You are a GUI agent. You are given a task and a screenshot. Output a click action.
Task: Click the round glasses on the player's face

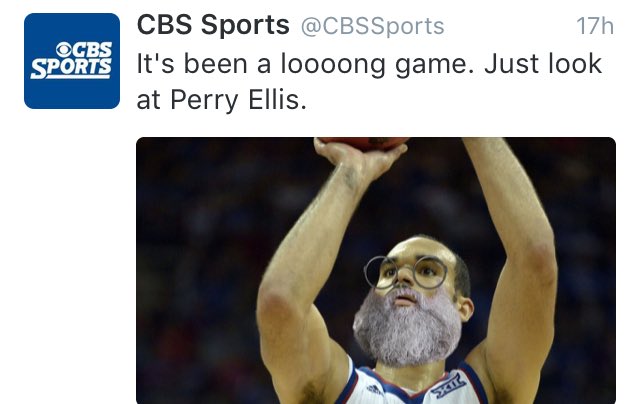405,272
